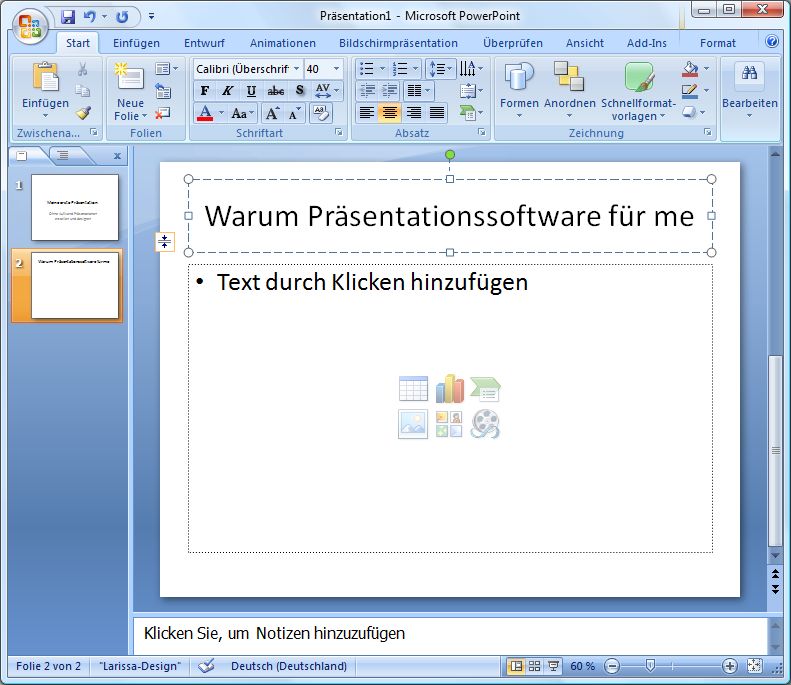Open the Anordnen arrange menu
This screenshot has height=685, width=791.
tap(570, 90)
